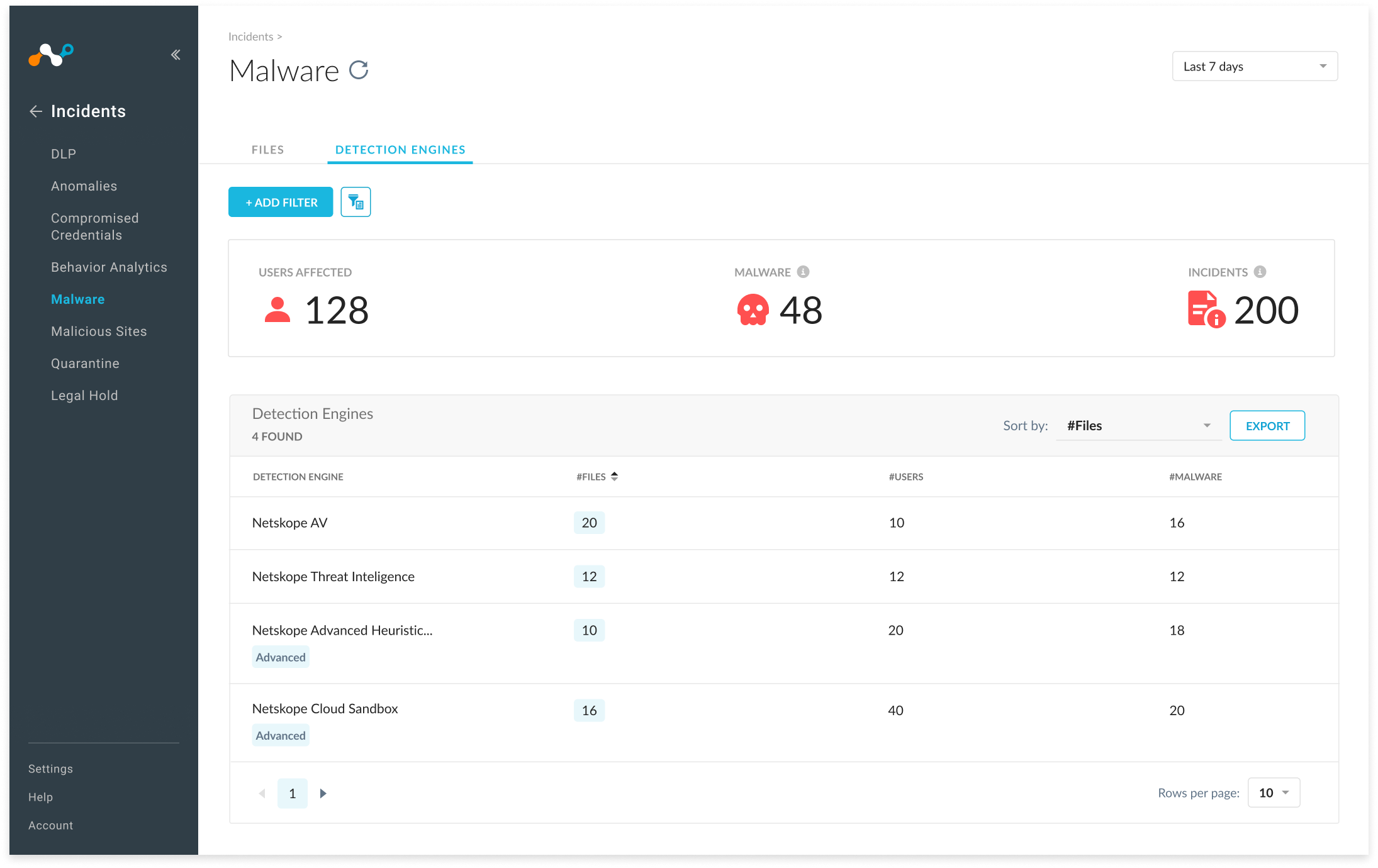
Task: Open the Last 7 days dropdown
Action: [1254, 66]
